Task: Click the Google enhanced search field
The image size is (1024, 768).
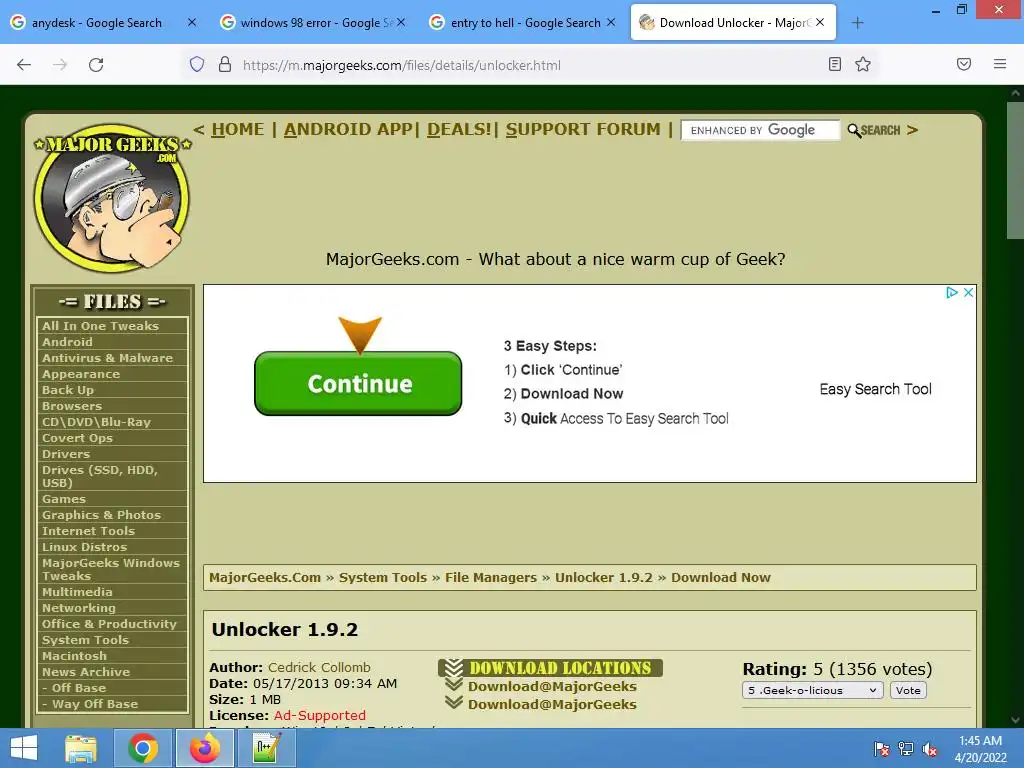Action: (760, 130)
